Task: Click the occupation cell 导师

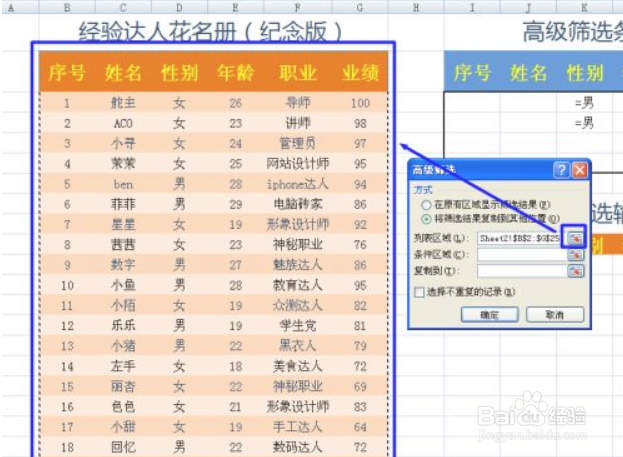Action: click(x=298, y=103)
